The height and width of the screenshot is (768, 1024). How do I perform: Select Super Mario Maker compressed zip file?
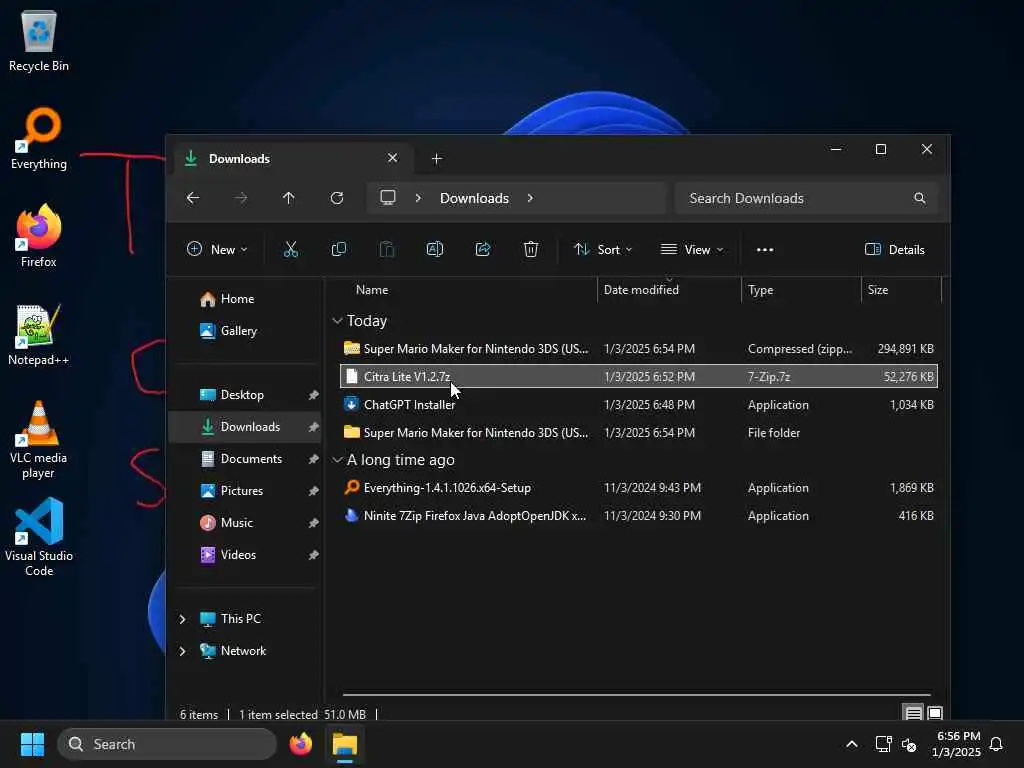coord(639,349)
